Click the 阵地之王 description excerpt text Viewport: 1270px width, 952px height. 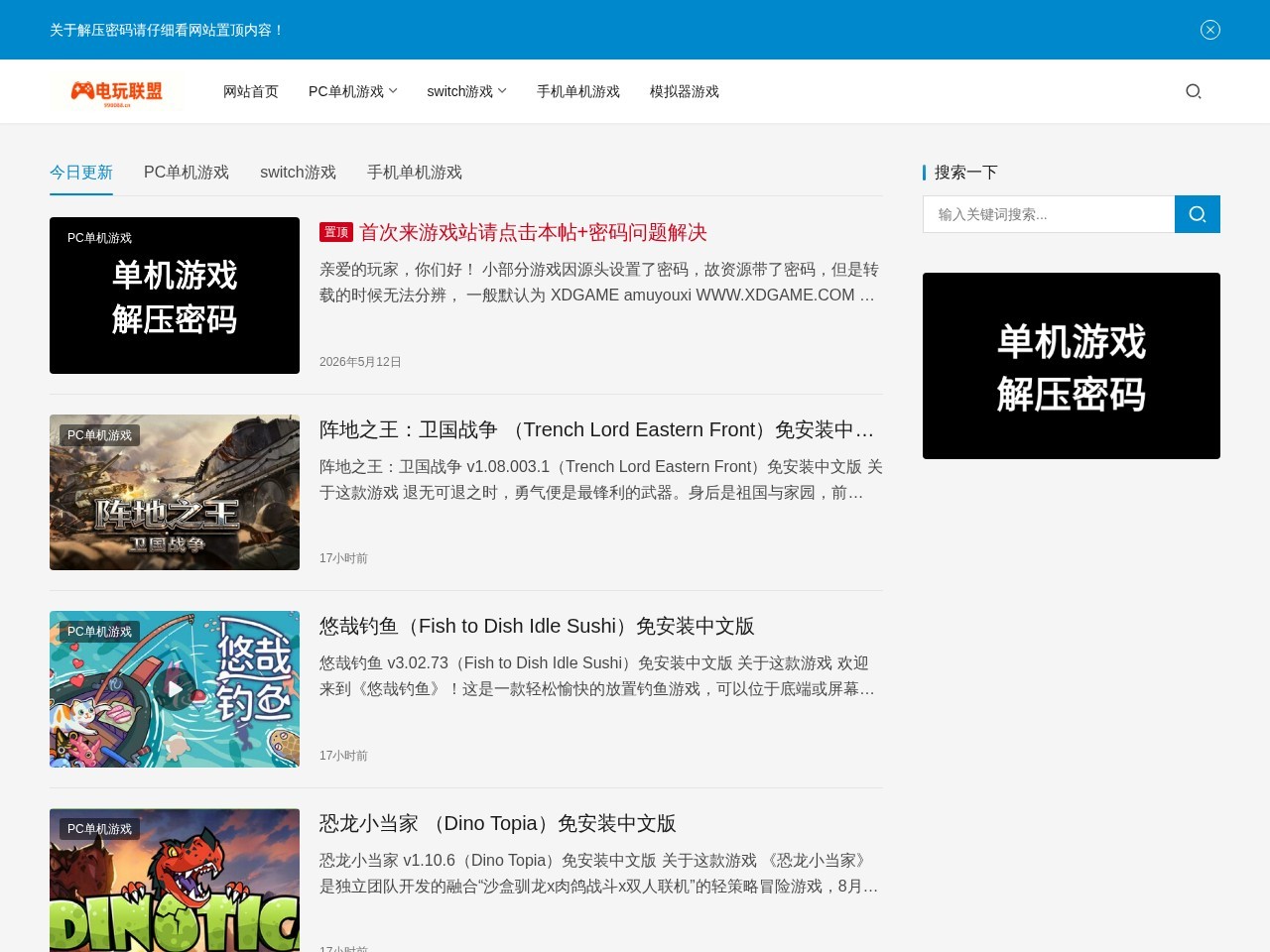click(x=601, y=479)
